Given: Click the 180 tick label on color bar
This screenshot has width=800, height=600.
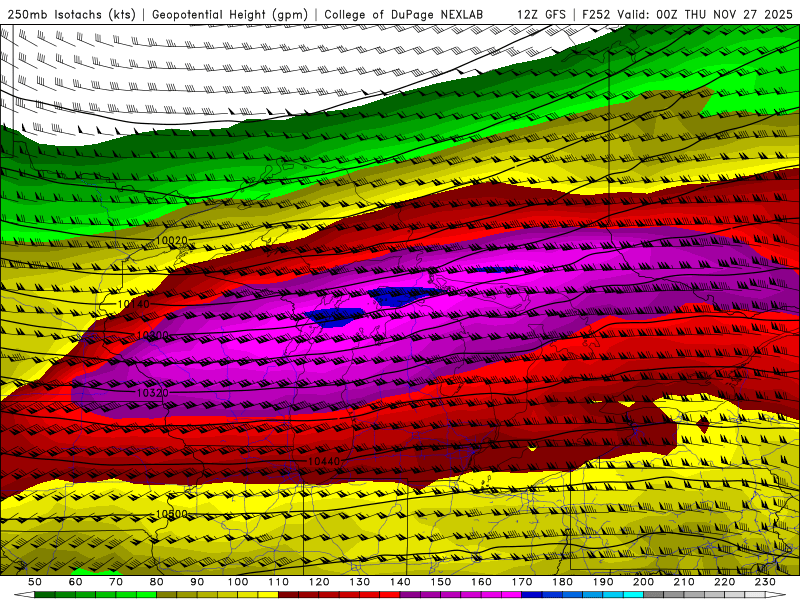Looking at the screenshot, I should tap(562, 582).
